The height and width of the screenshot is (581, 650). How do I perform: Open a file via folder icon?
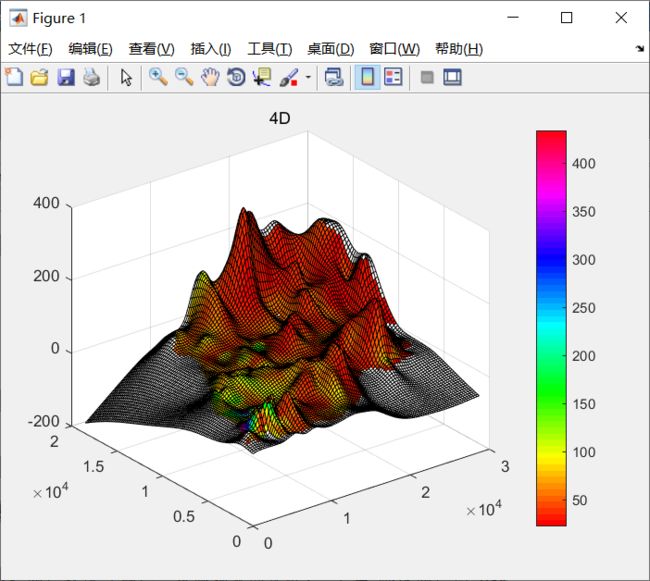pos(39,77)
